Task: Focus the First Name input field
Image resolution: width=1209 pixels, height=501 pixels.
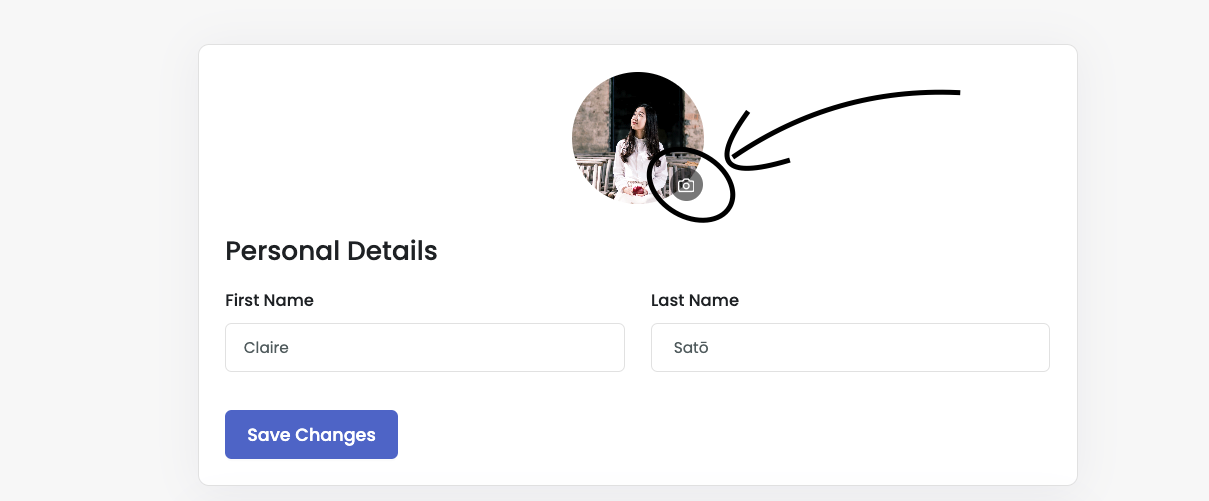Action: pos(424,348)
